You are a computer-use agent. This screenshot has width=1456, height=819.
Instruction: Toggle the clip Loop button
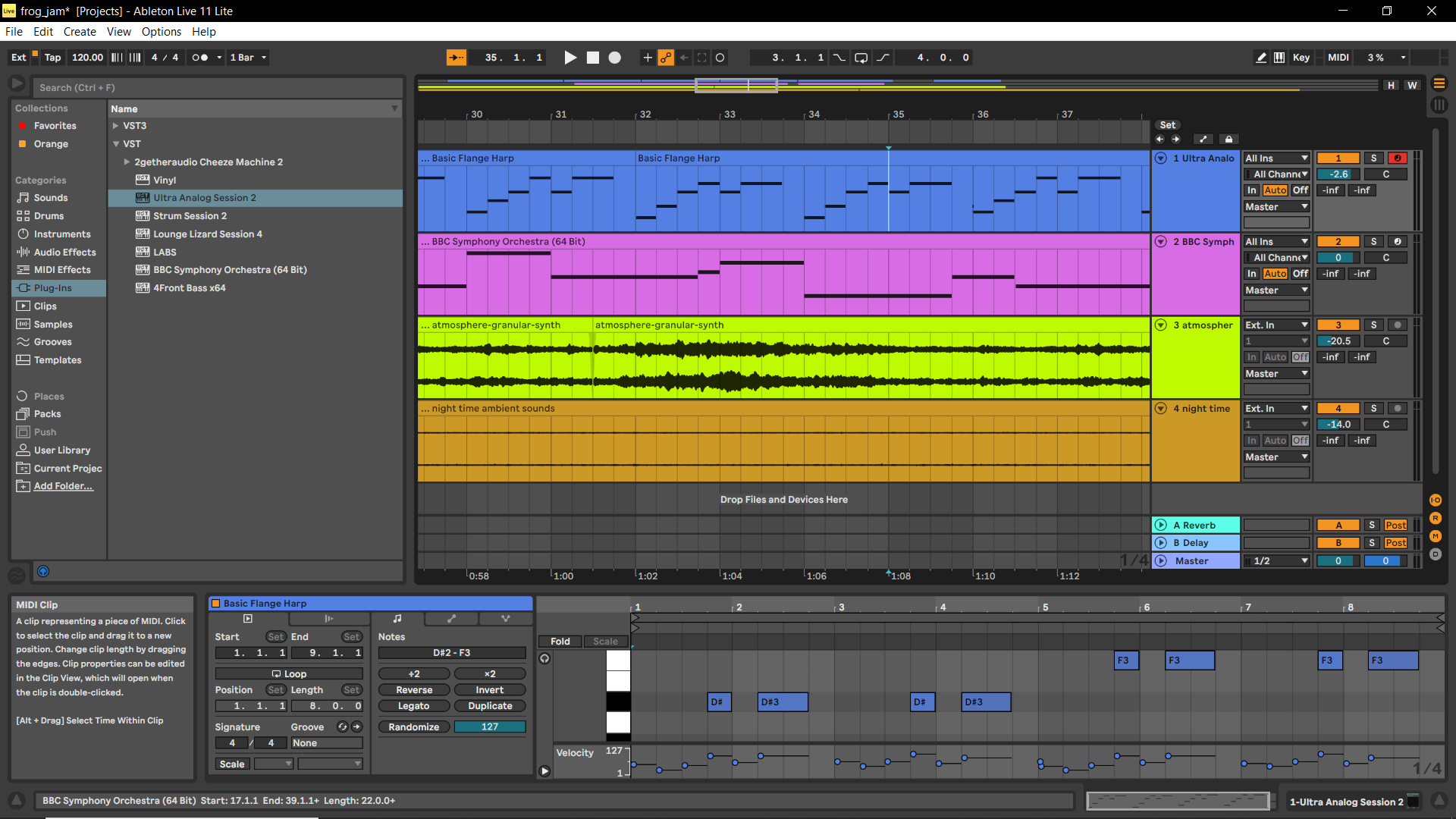289,674
